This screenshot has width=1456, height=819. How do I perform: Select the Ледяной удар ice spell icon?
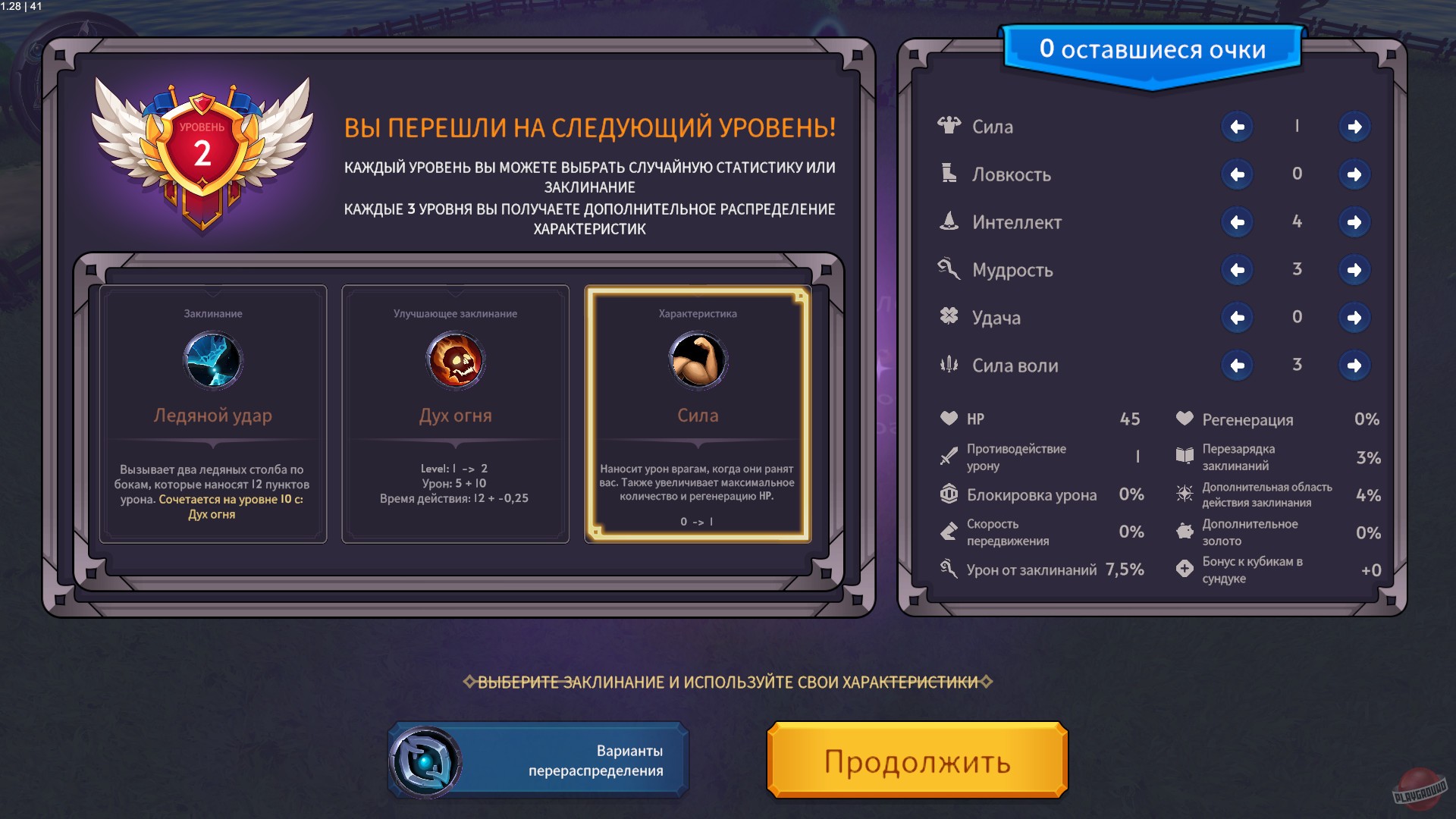click(x=214, y=360)
